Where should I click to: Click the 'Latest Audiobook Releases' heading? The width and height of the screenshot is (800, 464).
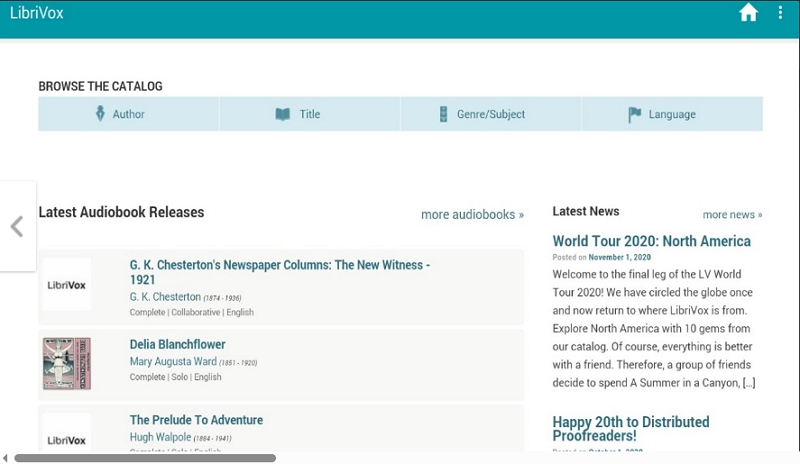point(121,212)
